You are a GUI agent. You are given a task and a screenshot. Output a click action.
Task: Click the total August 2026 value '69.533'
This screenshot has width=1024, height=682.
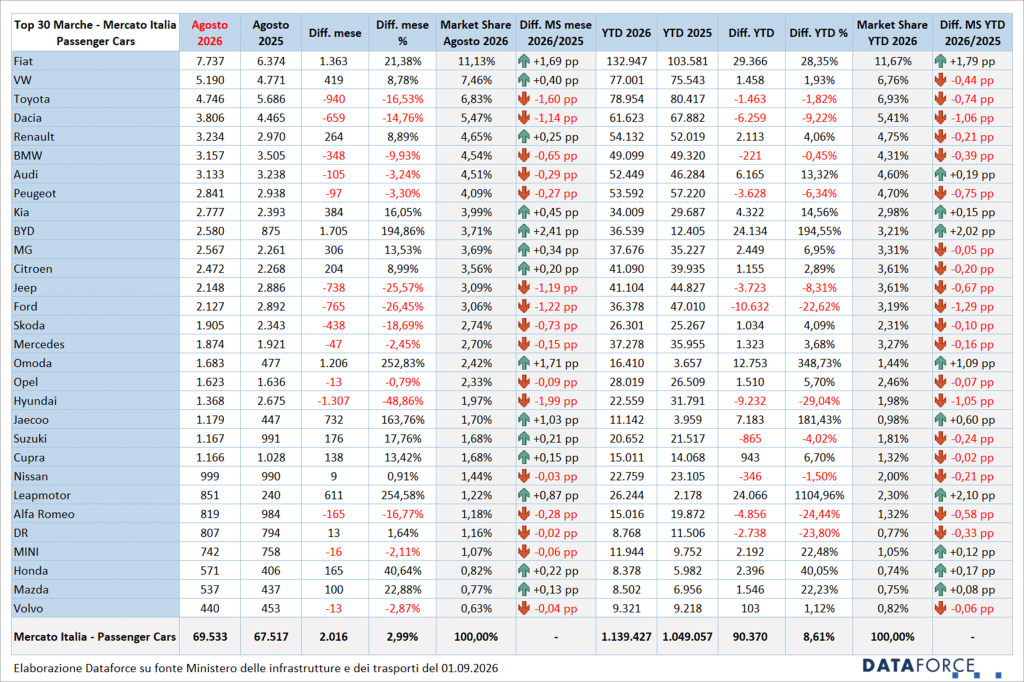point(210,637)
